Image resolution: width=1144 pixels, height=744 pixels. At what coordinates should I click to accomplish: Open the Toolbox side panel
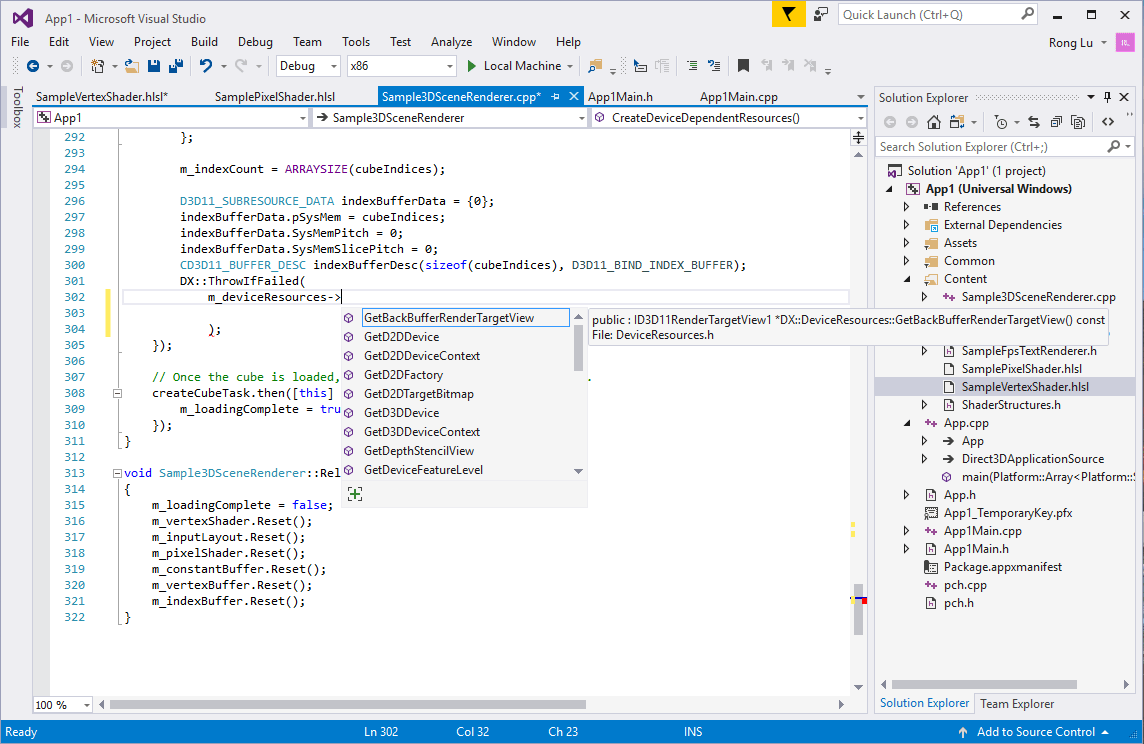18,107
